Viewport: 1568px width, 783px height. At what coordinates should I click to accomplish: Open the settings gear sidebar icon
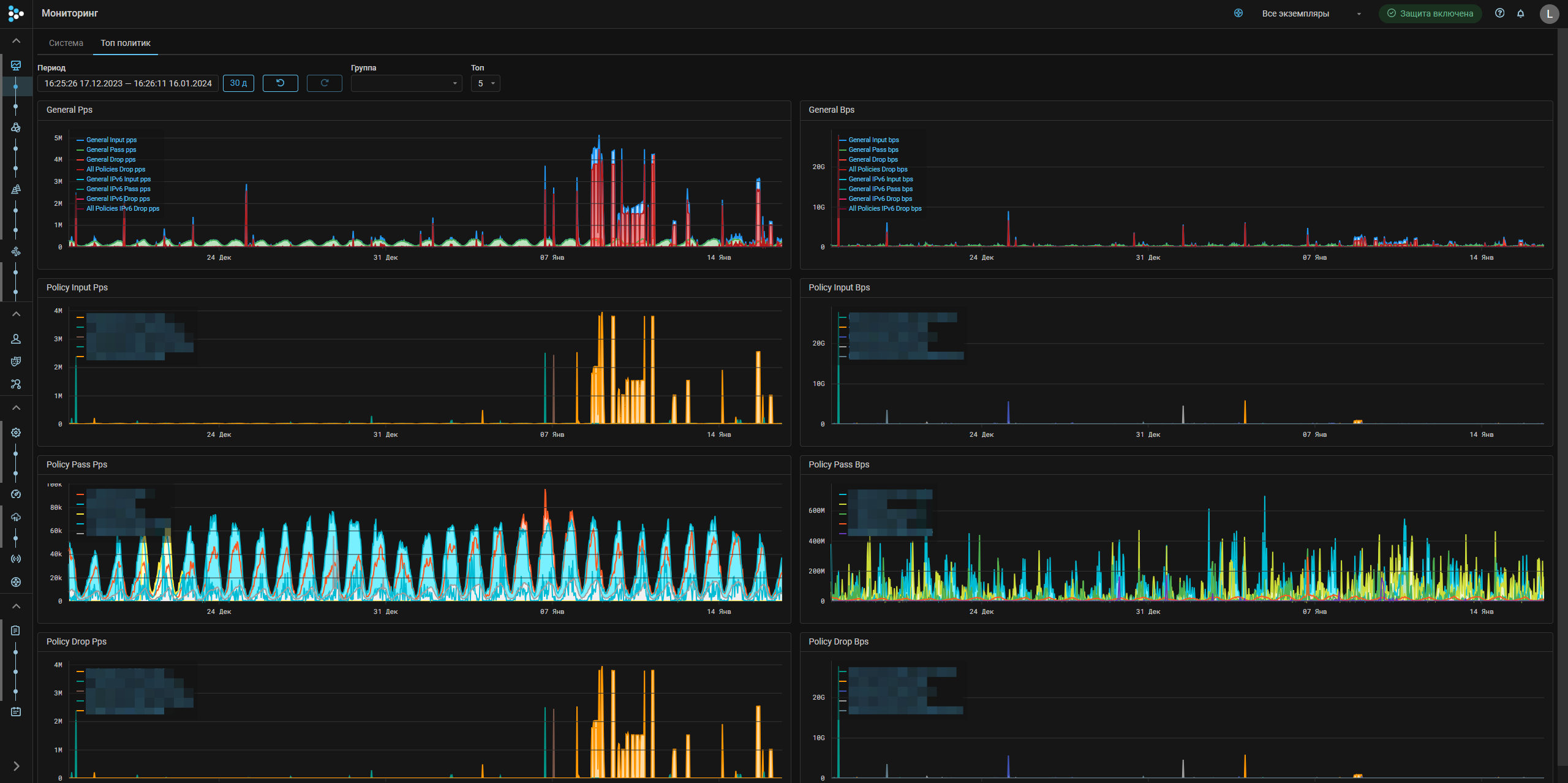[16, 433]
